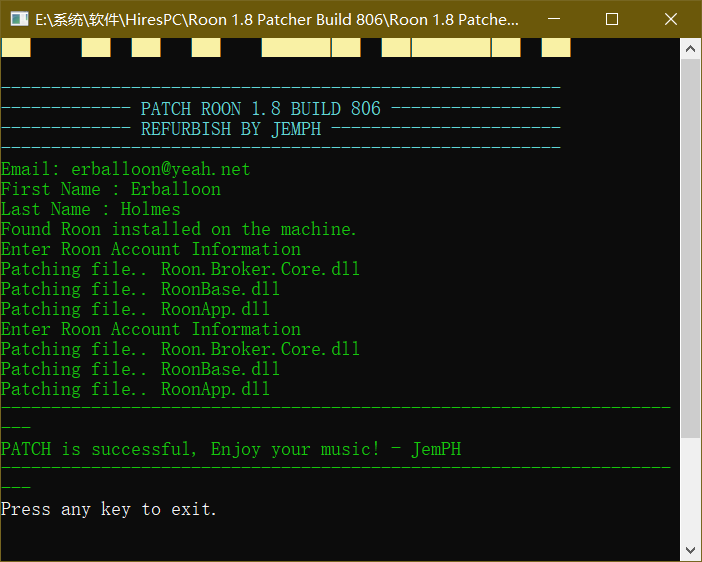Viewport: 702px width, 562px height.
Task: Click the email address erballoon@yeah.net
Action: (160, 169)
